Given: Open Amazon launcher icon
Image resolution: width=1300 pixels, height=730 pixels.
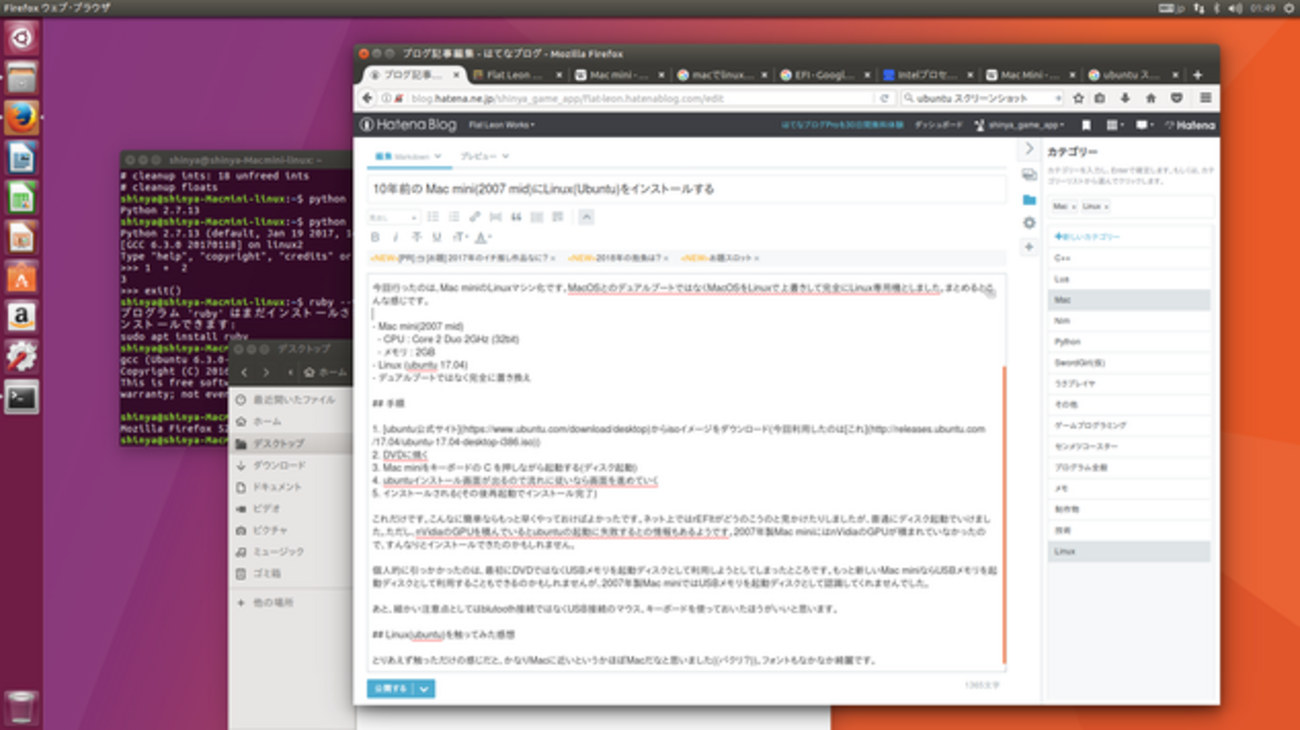Looking at the screenshot, I should 21,317.
